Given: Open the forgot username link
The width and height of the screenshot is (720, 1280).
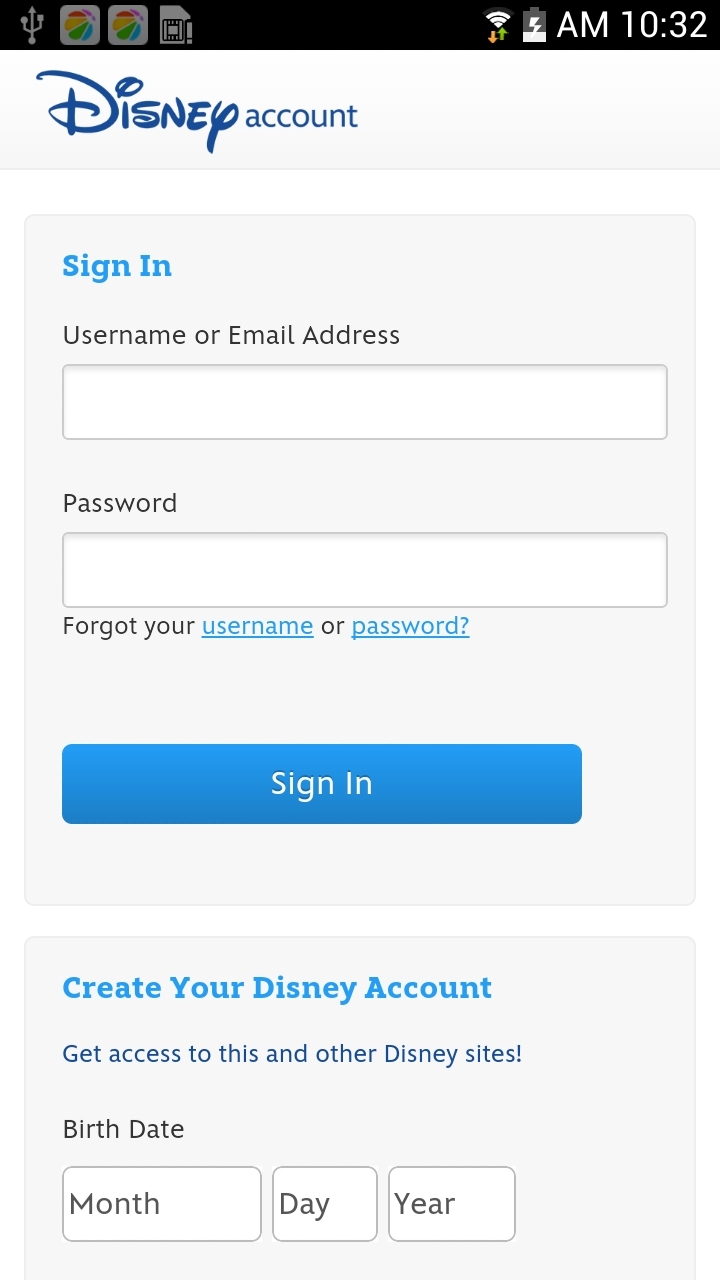Looking at the screenshot, I should 257,626.
